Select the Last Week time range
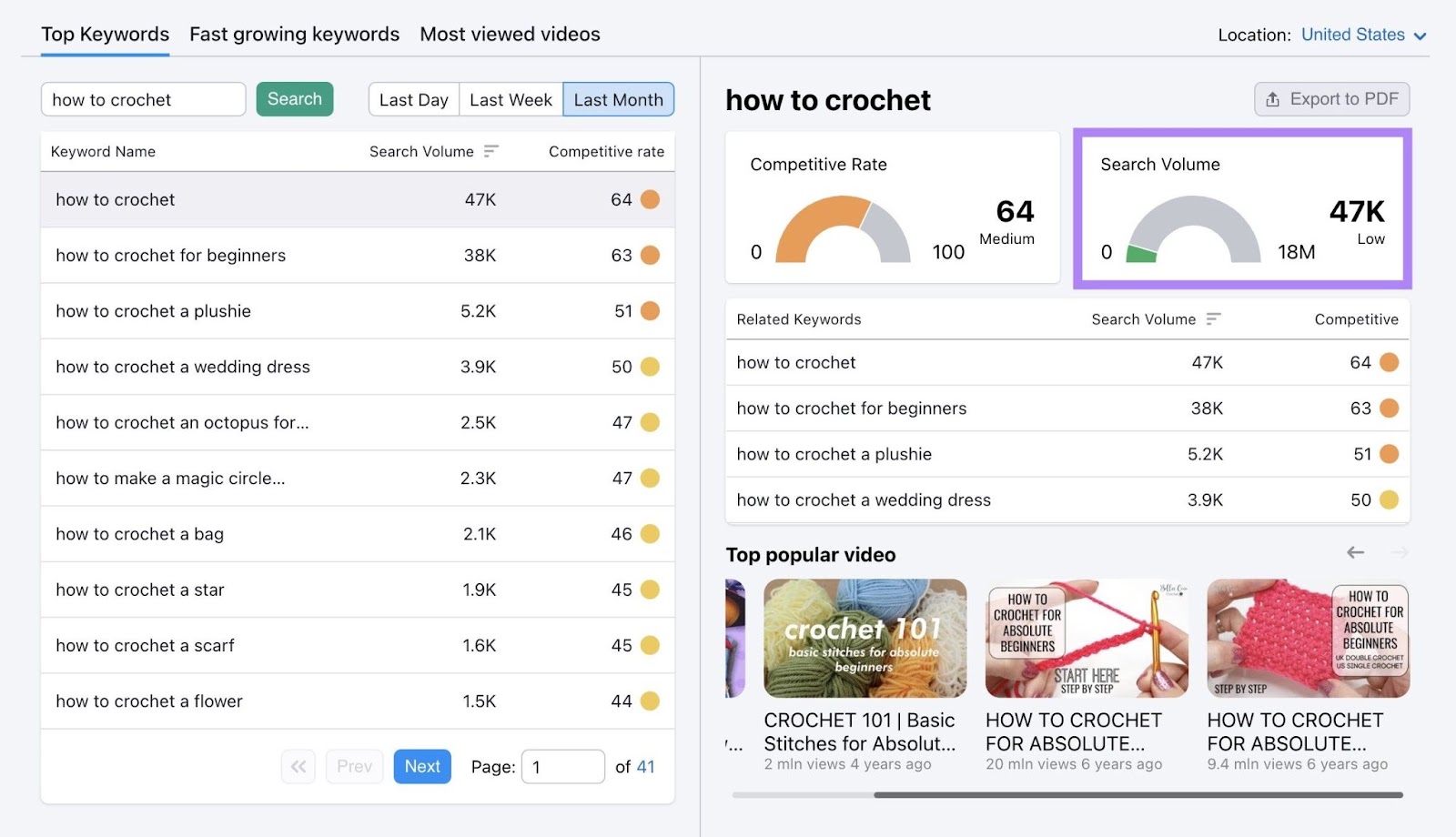The width and height of the screenshot is (1456, 837). coord(511,99)
